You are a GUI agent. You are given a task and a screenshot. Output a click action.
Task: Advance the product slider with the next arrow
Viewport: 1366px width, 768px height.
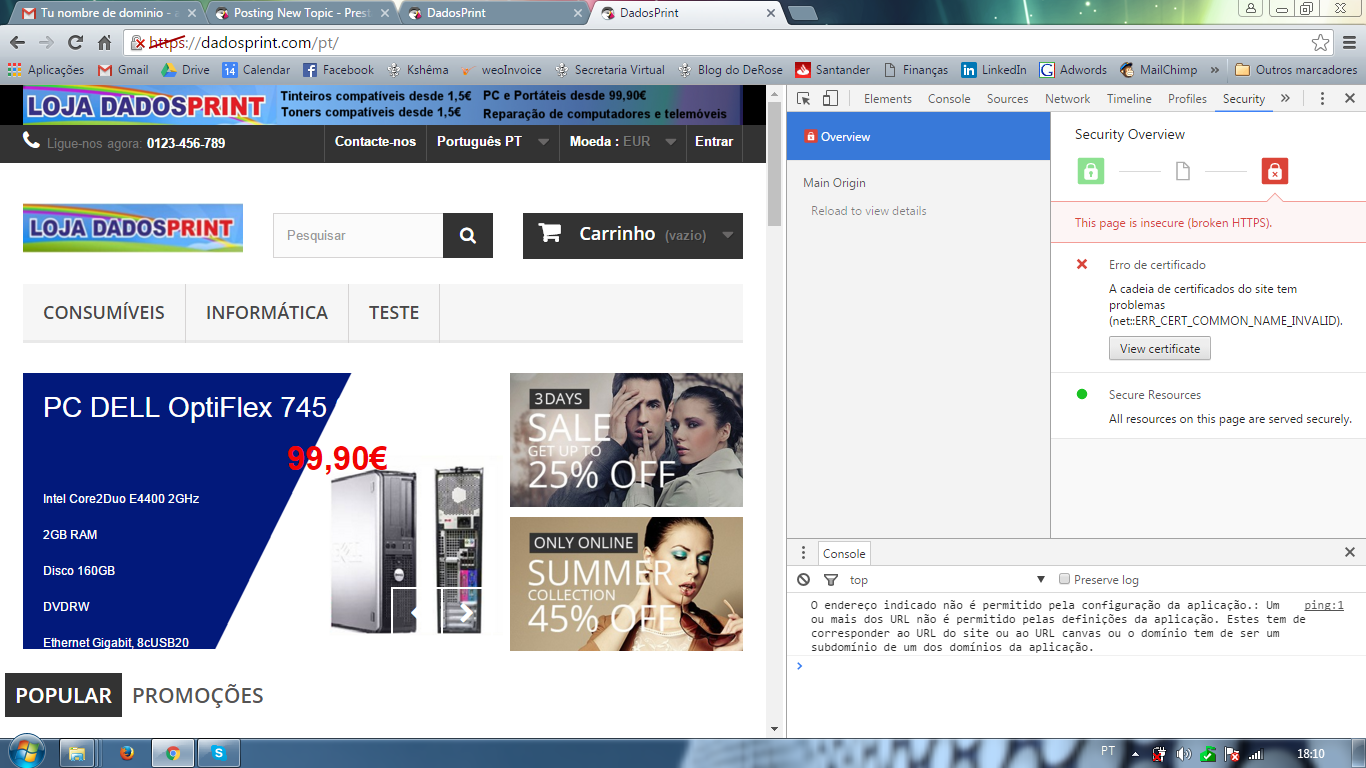tap(465, 611)
